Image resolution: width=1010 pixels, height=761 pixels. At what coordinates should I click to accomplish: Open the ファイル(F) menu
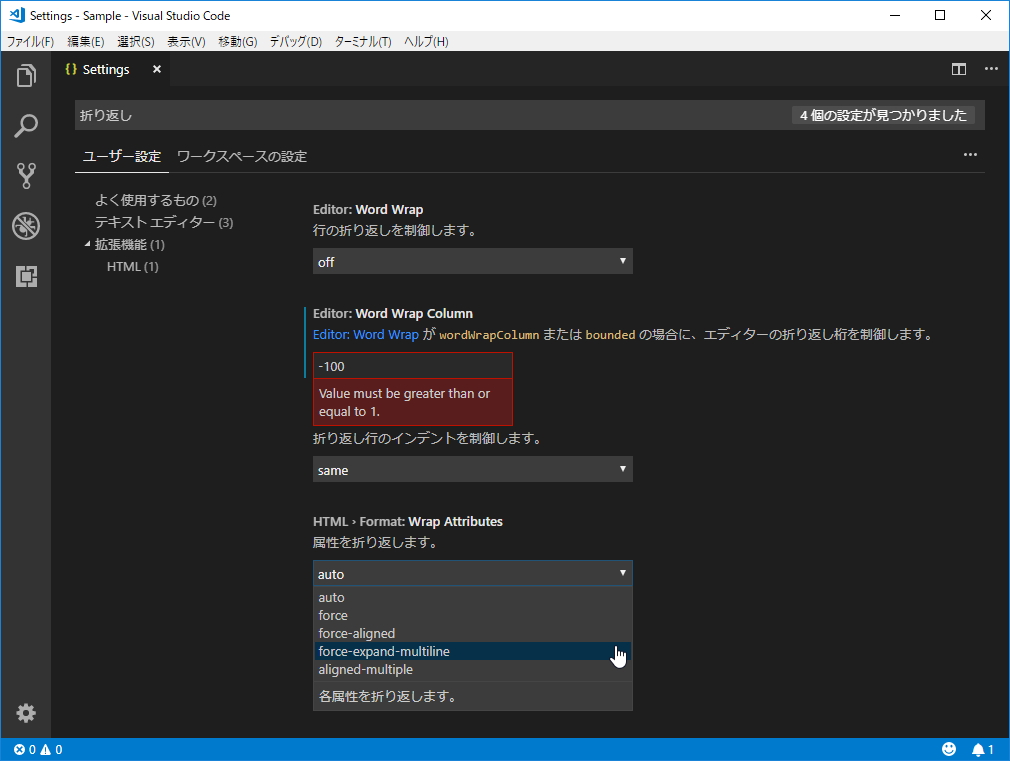click(30, 41)
